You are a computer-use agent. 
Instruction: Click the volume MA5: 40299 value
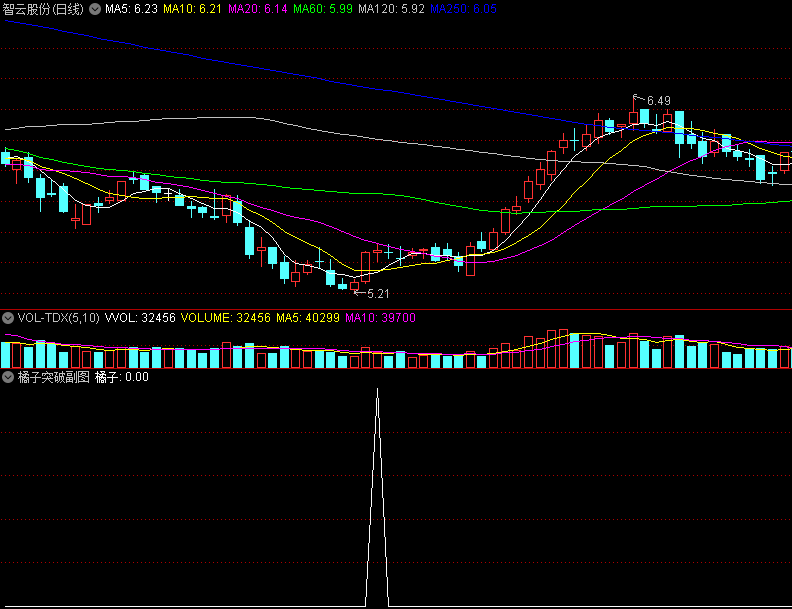308,318
